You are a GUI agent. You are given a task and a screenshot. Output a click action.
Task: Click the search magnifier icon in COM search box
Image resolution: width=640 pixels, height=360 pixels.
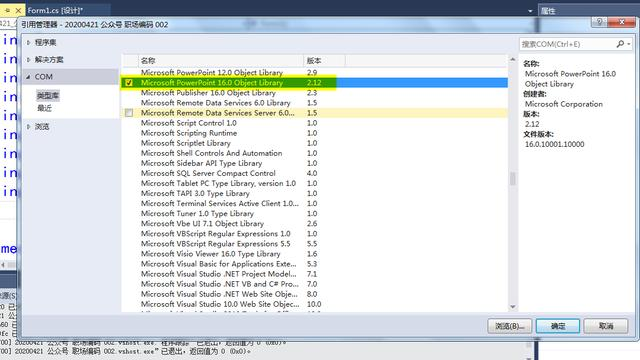(x=620, y=44)
